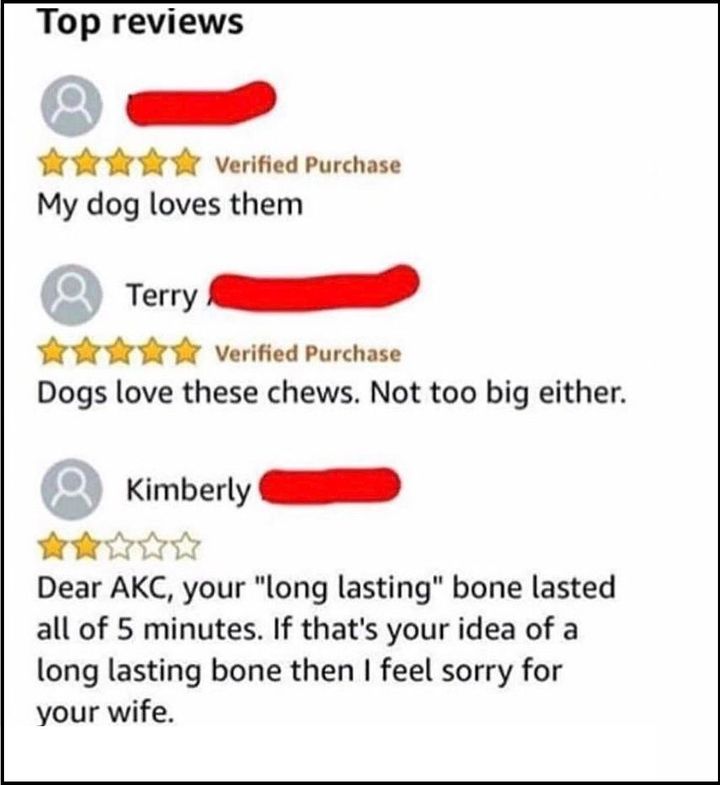Viewport: 720px width, 785px height.
Task: Click the red redaction beside Kimberly
Action: [331, 486]
